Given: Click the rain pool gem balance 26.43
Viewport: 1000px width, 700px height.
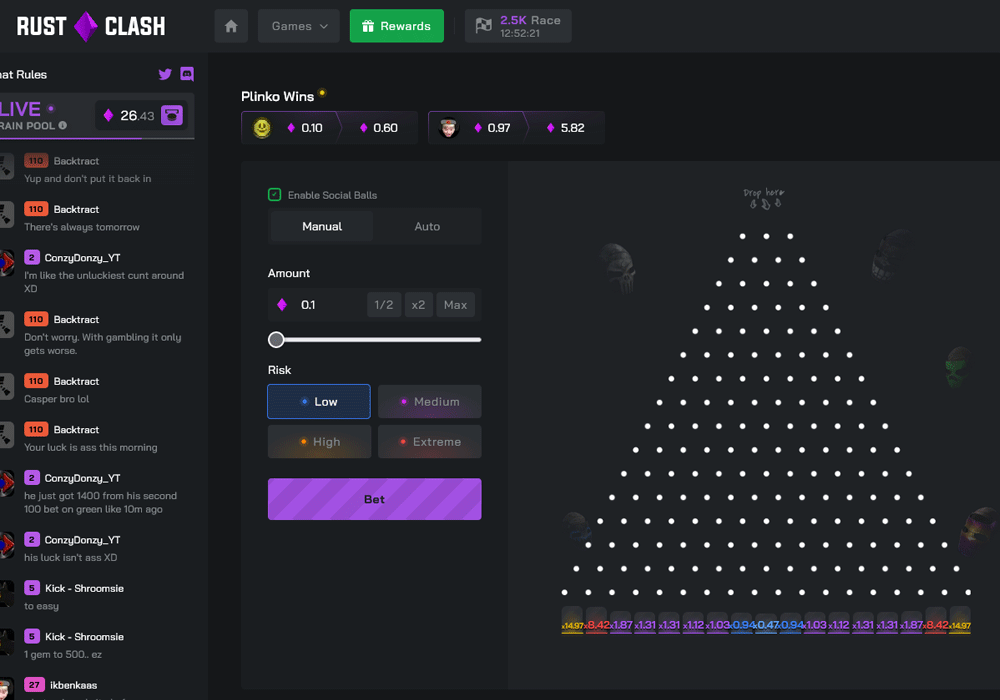Looking at the screenshot, I should coord(131,115).
